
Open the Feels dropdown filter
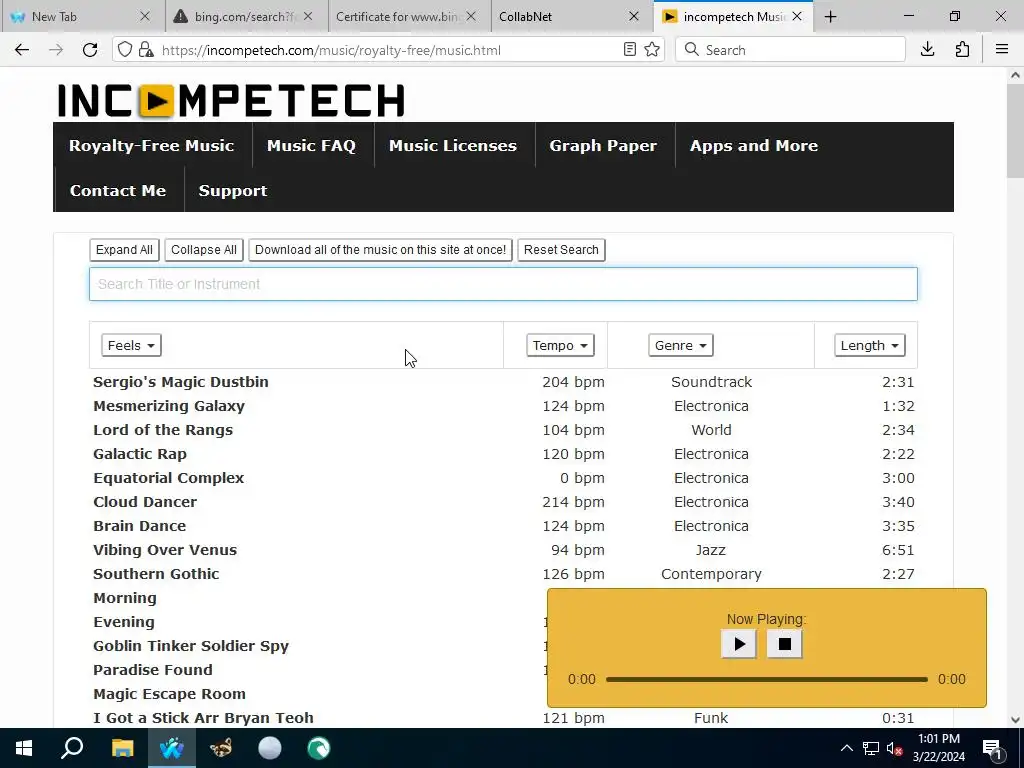(131, 345)
